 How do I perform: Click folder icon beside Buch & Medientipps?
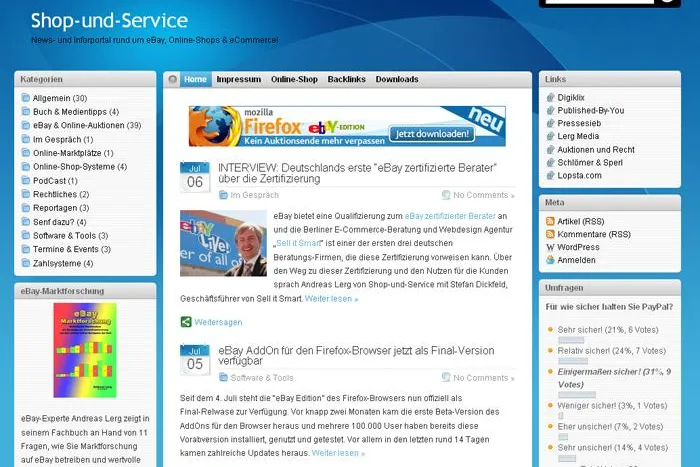[26, 112]
